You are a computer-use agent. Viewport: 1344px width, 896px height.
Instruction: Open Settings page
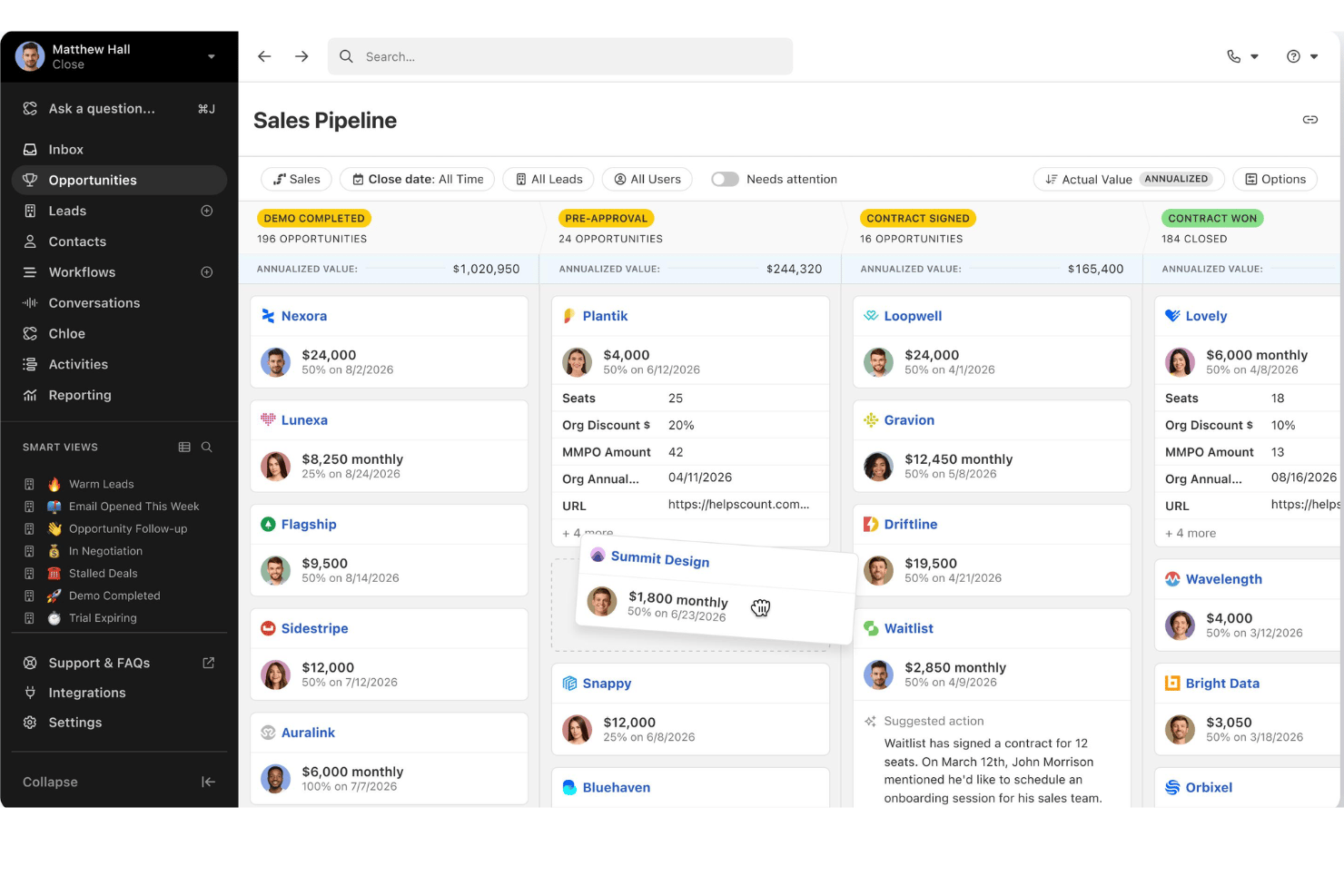coord(74,723)
